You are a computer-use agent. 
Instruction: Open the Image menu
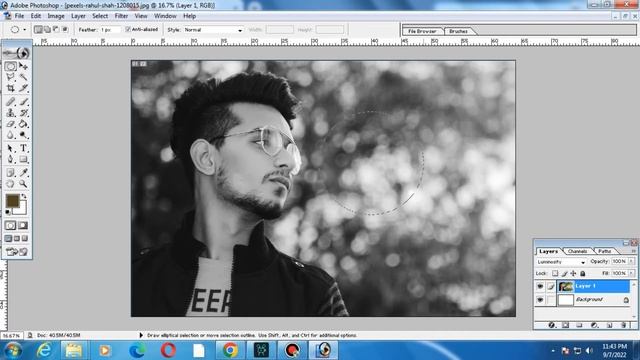click(x=56, y=16)
